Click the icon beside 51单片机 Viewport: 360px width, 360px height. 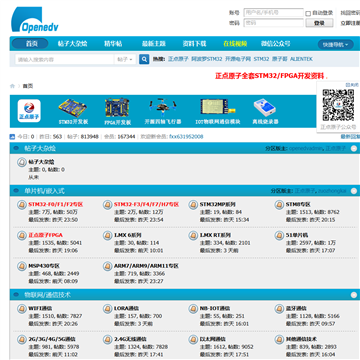(279, 235)
